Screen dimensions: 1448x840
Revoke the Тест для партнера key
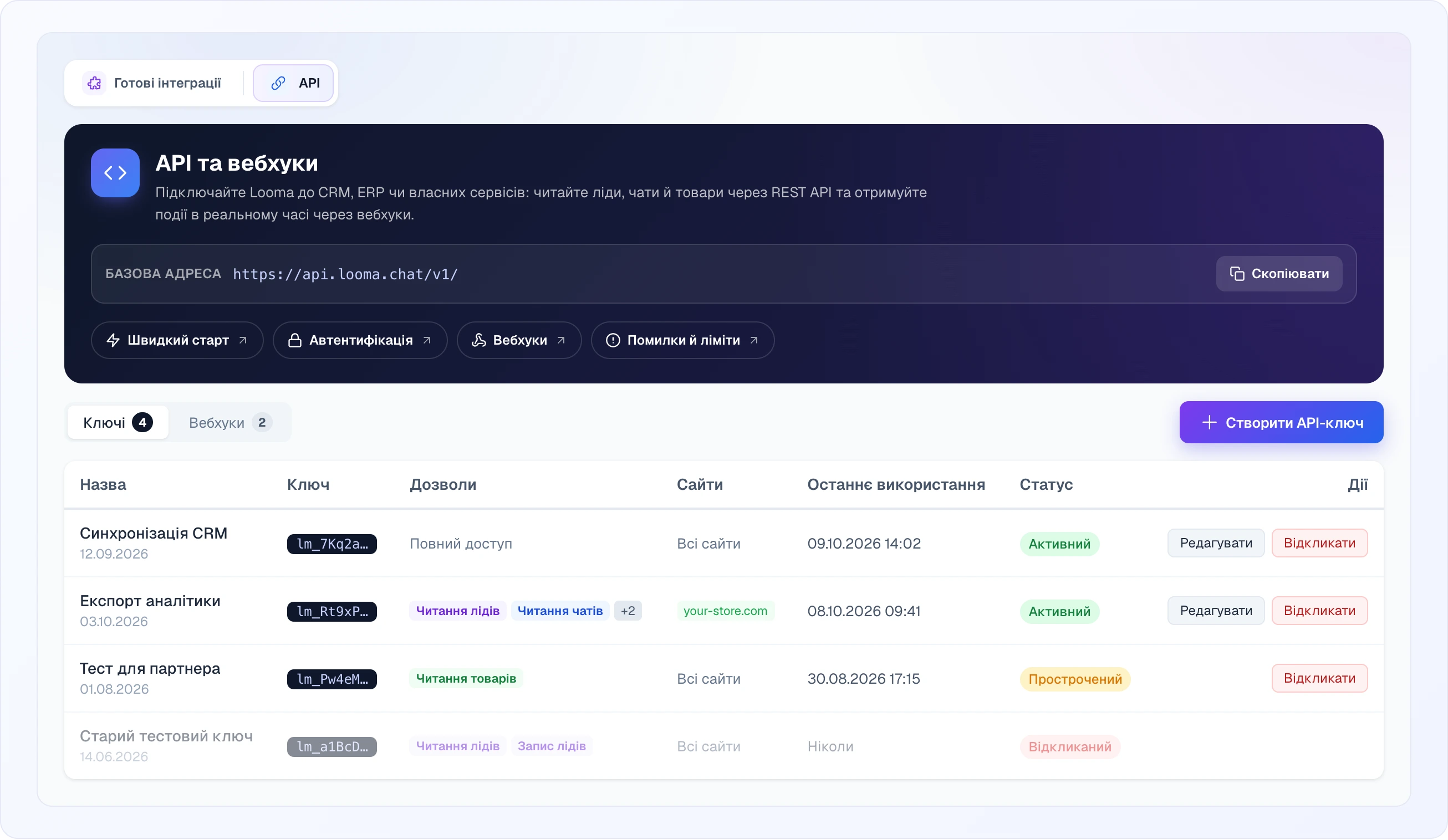pyautogui.click(x=1319, y=679)
